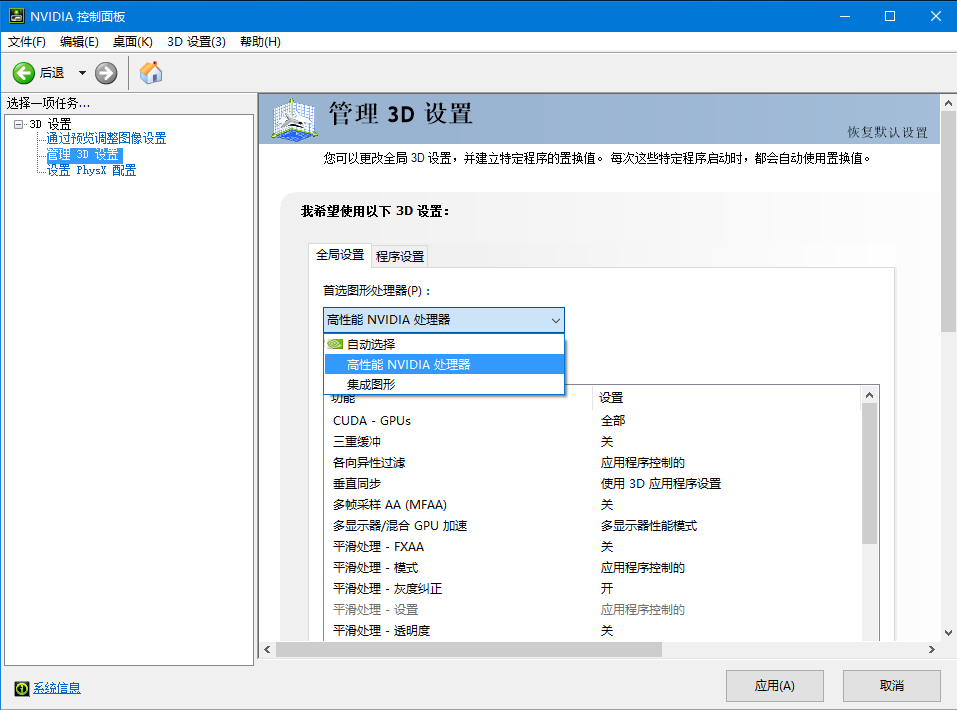
Task: Switch to the 程序设置 tab
Action: click(x=400, y=256)
